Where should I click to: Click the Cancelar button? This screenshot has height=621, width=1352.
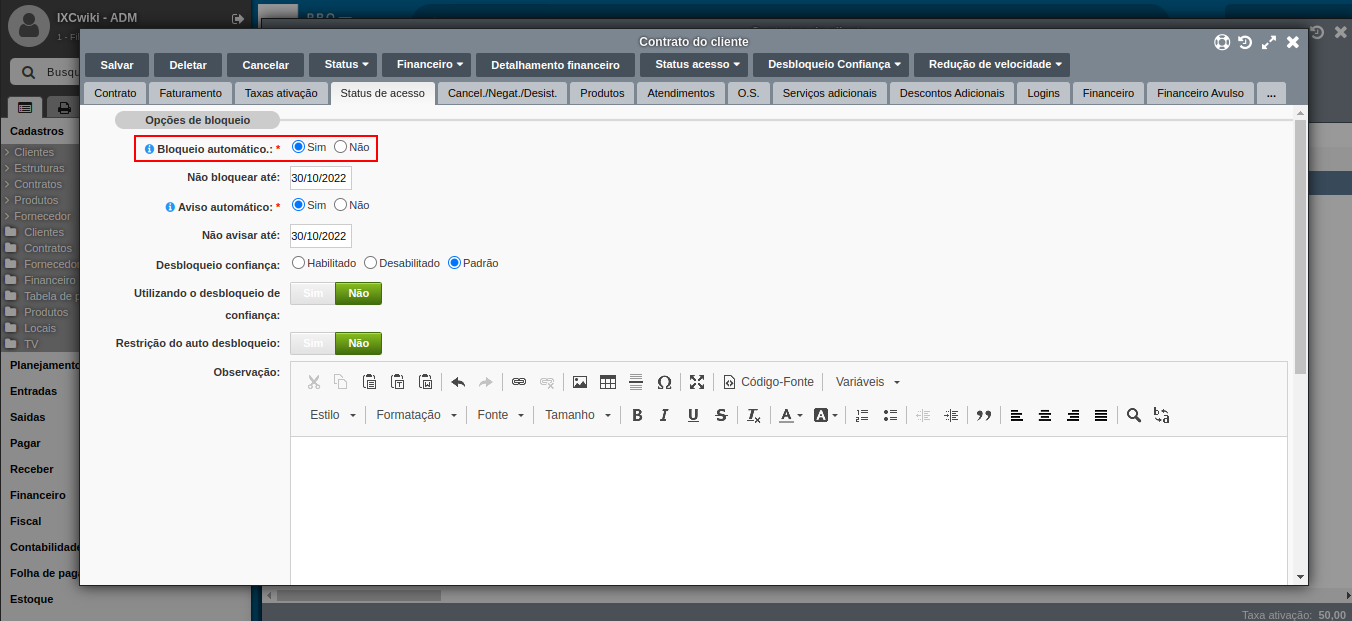pos(266,65)
